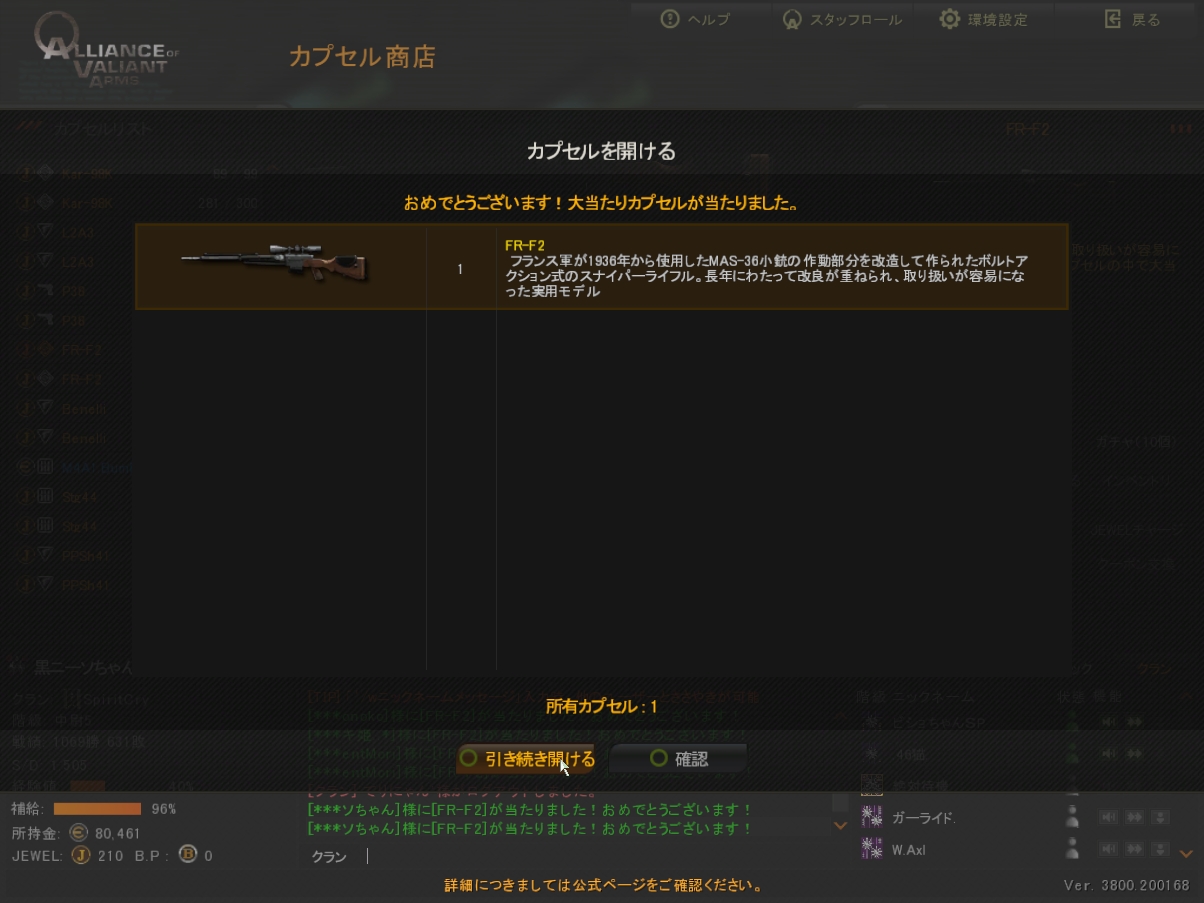Screen dimensions: 1204x903
Task: Click the JEWEL coin icon
Action: (x=81, y=855)
